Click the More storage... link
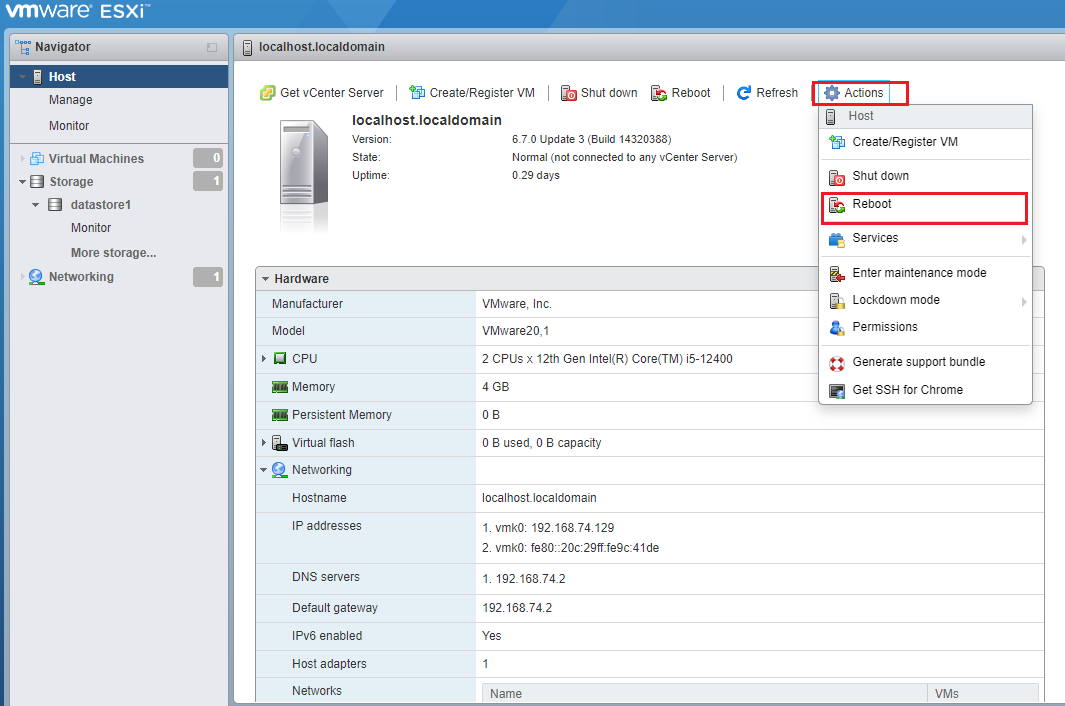1065x706 pixels. (x=113, y=253)
